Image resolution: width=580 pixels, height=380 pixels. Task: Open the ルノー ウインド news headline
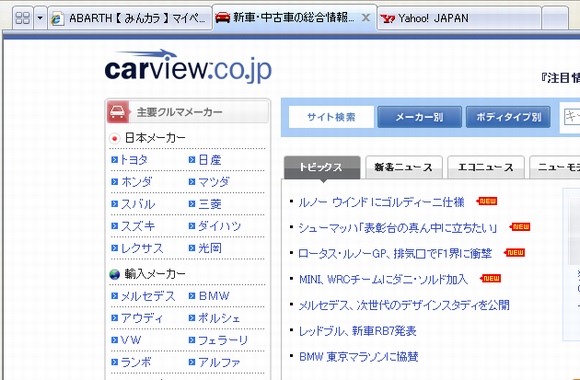pyautogui.click(x=381, y=202)
